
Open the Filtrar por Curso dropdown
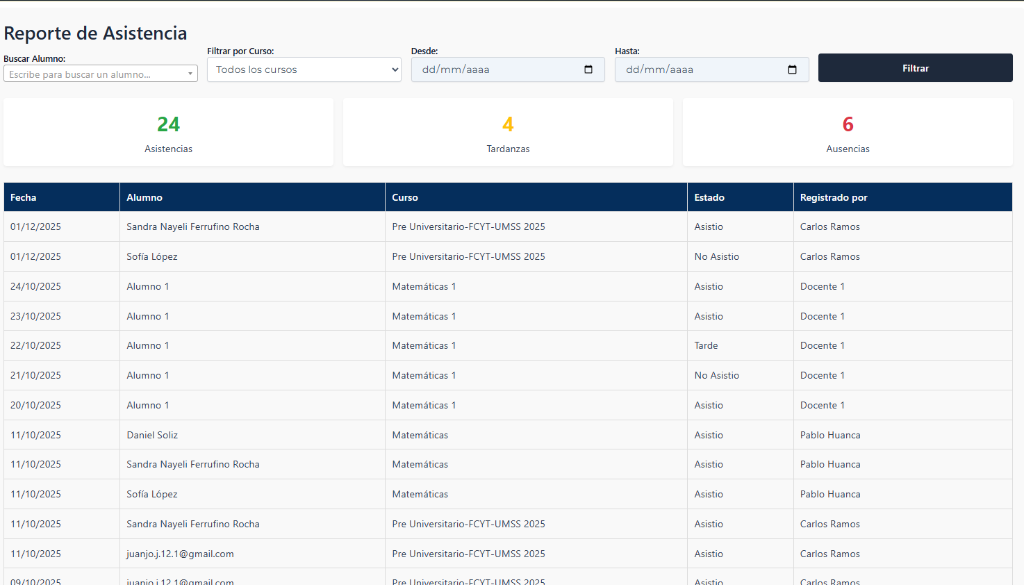[x=304, y=70]
